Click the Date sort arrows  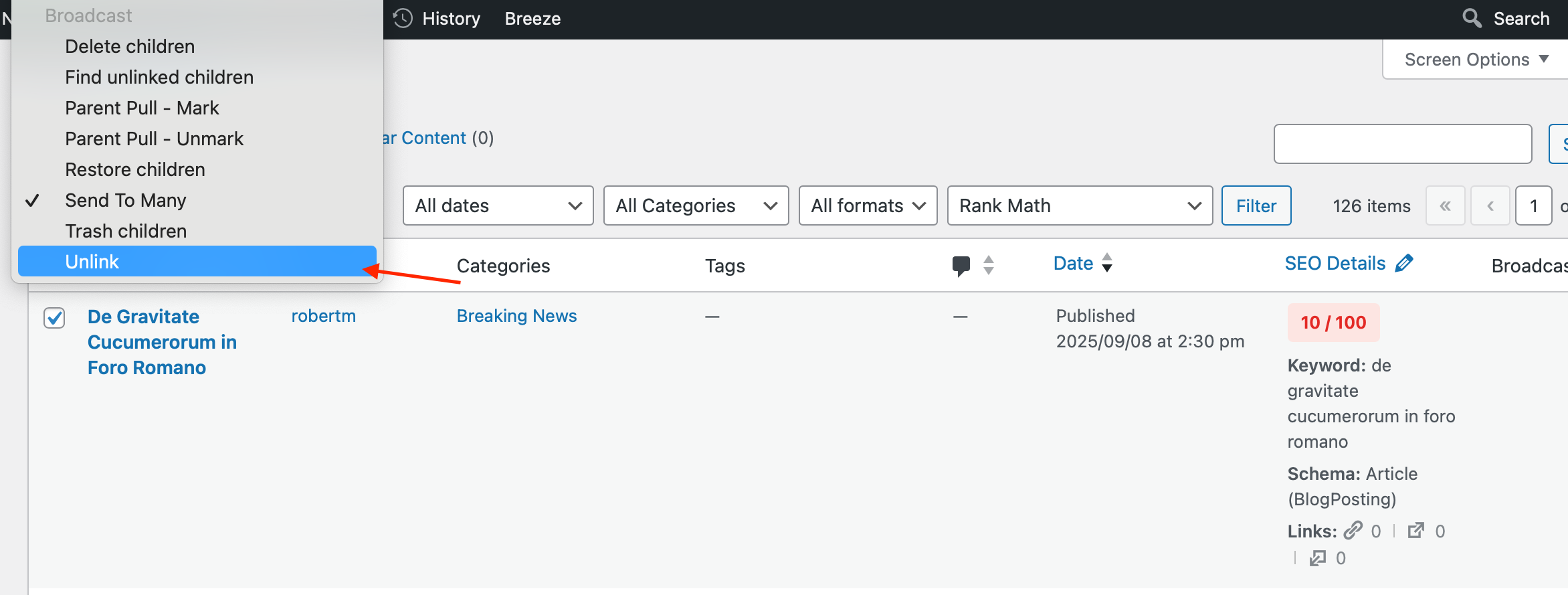pos(1107,263)
